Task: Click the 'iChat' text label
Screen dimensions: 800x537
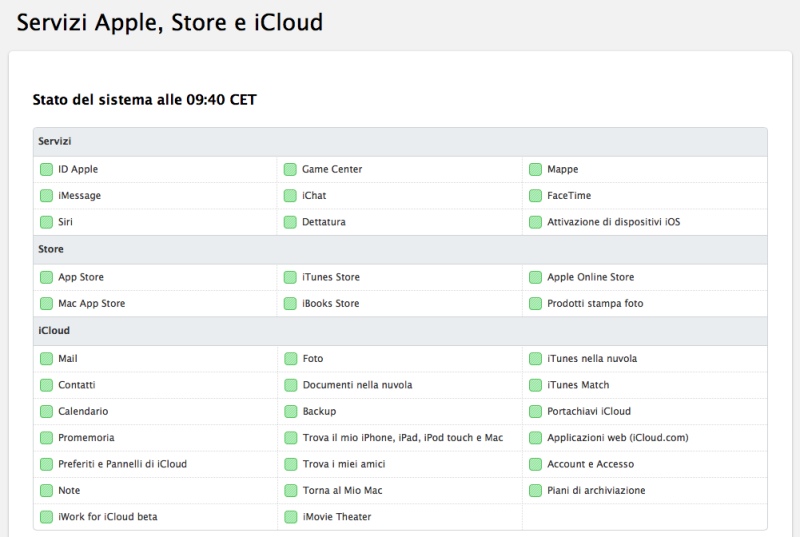Action: coord(314,195)
